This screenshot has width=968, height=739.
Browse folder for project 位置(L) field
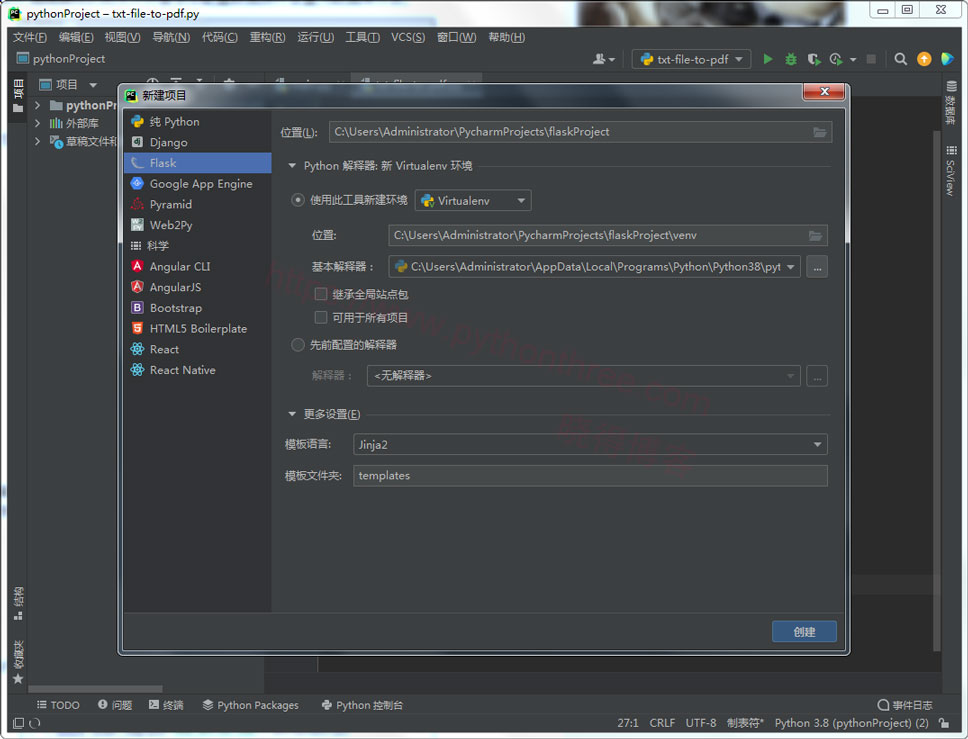tap(819, 132)
